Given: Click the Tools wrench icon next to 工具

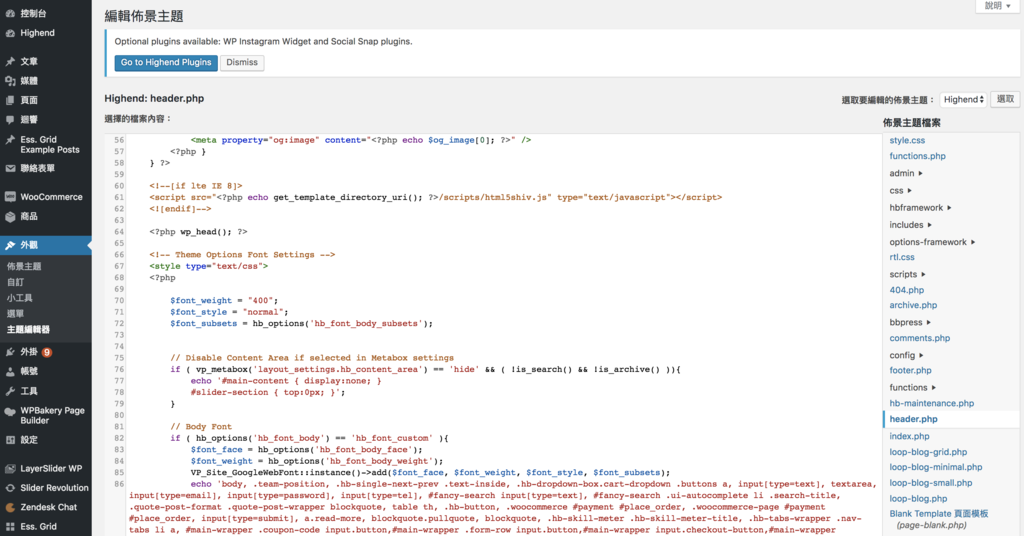Looking at the screenshot, I should [10, 391].
